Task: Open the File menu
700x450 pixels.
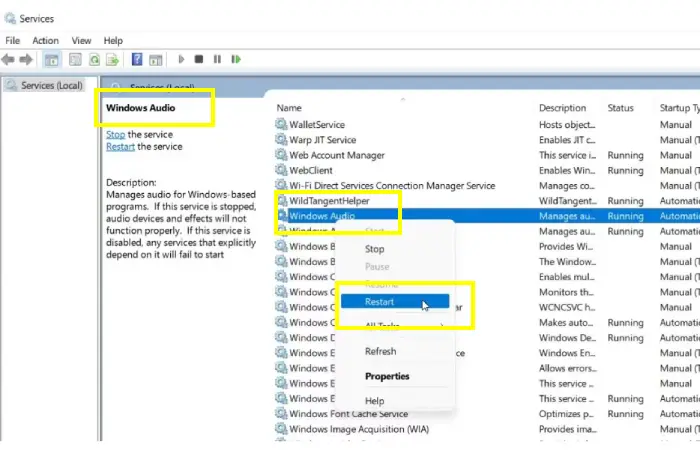Action: tap(12, 41)
